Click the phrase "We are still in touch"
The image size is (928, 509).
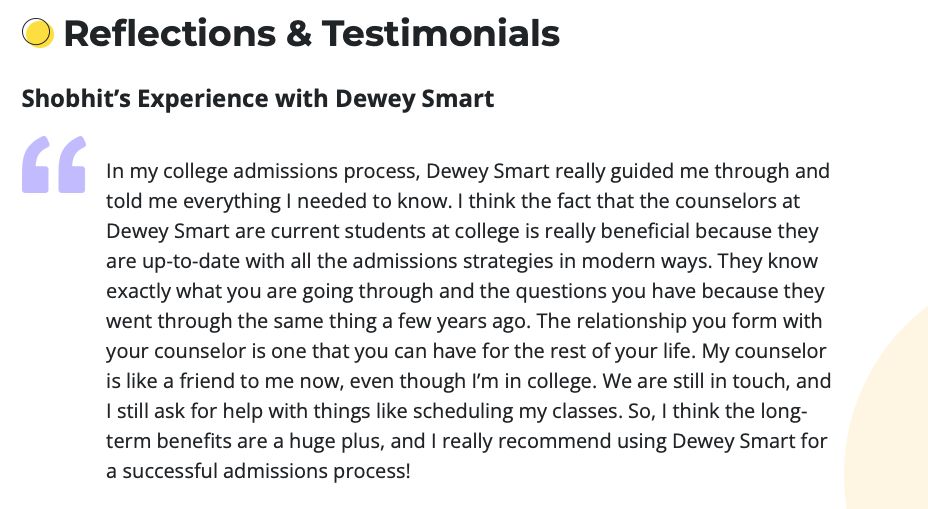click(x=723, y=381)
